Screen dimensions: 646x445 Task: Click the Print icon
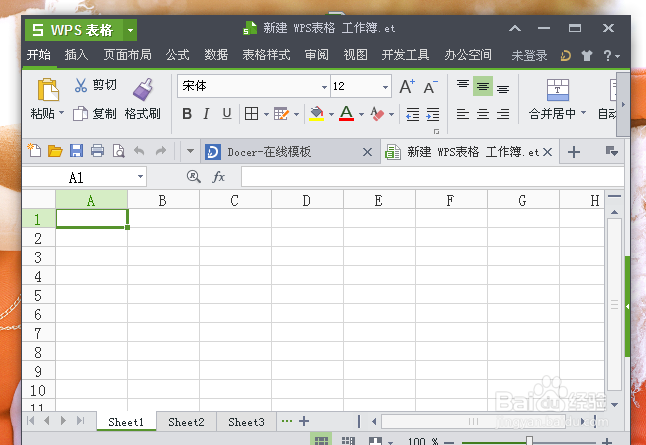tap(97, 151)
